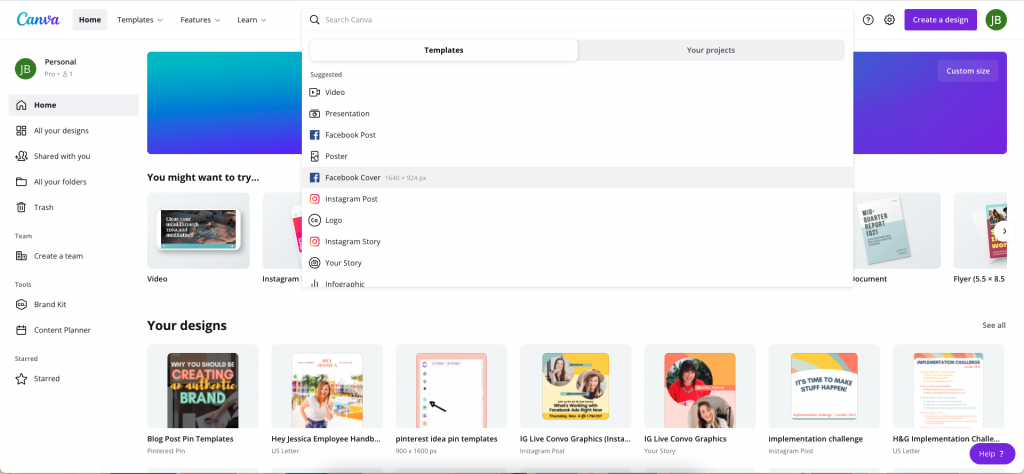Click the Content Planner calendar icon
1024x474 pixels.
(x=22, y=330)
